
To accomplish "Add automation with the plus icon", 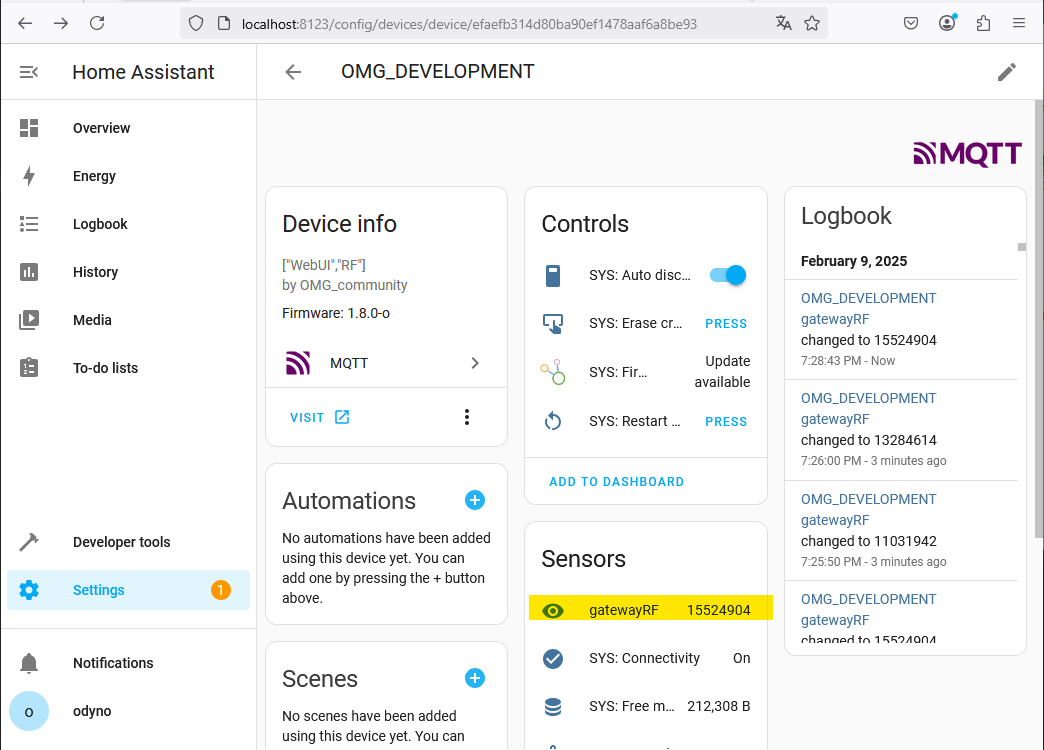I will point(475,500).
